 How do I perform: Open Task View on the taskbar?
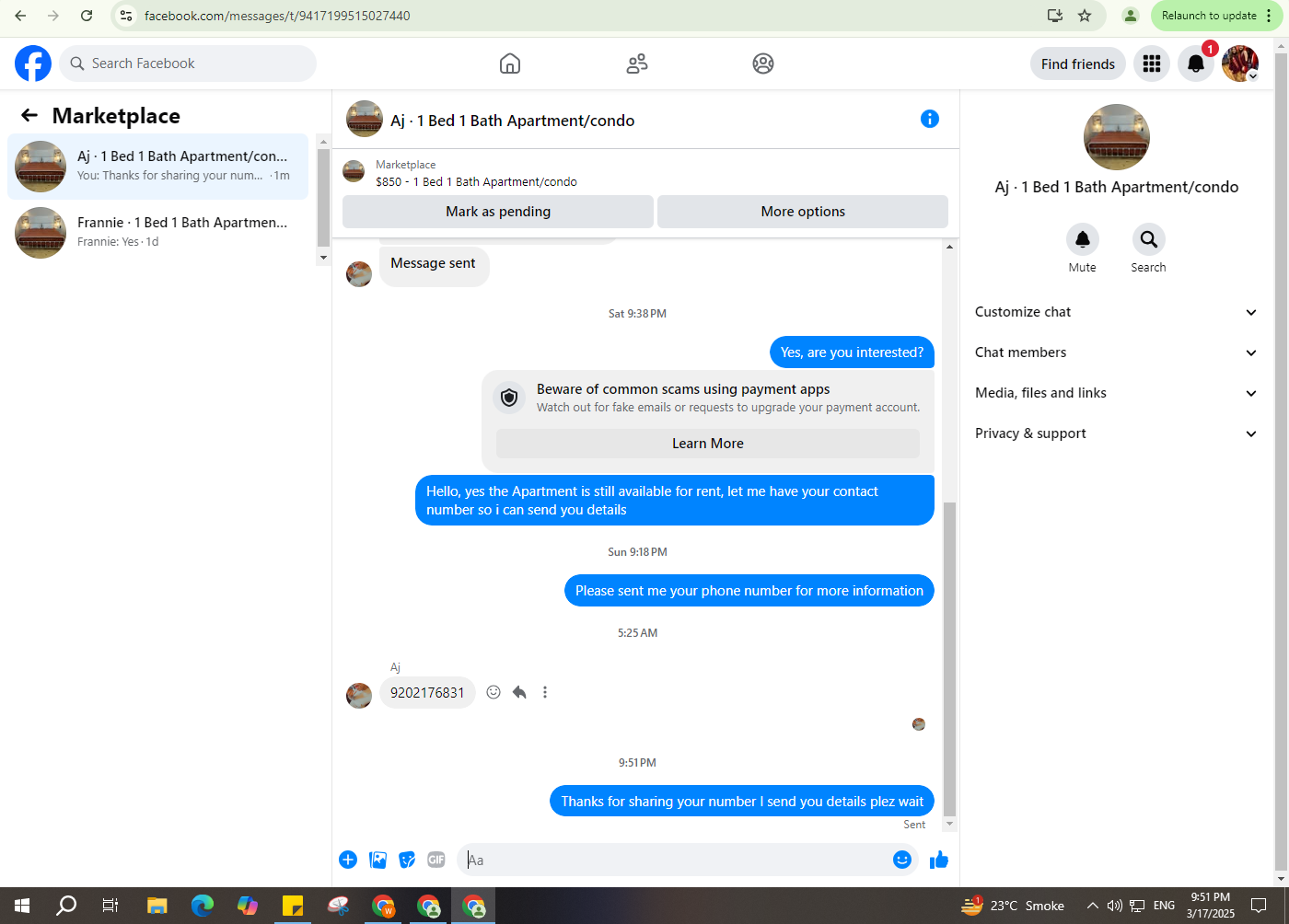click(x=110, y=906)
